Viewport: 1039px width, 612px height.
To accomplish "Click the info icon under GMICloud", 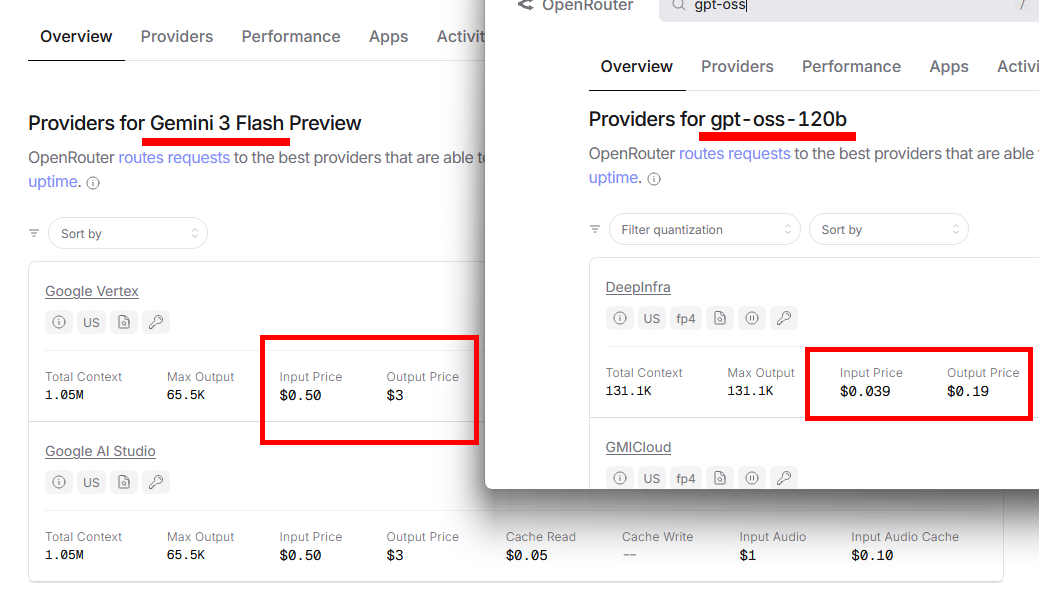I will pos(620,478).
